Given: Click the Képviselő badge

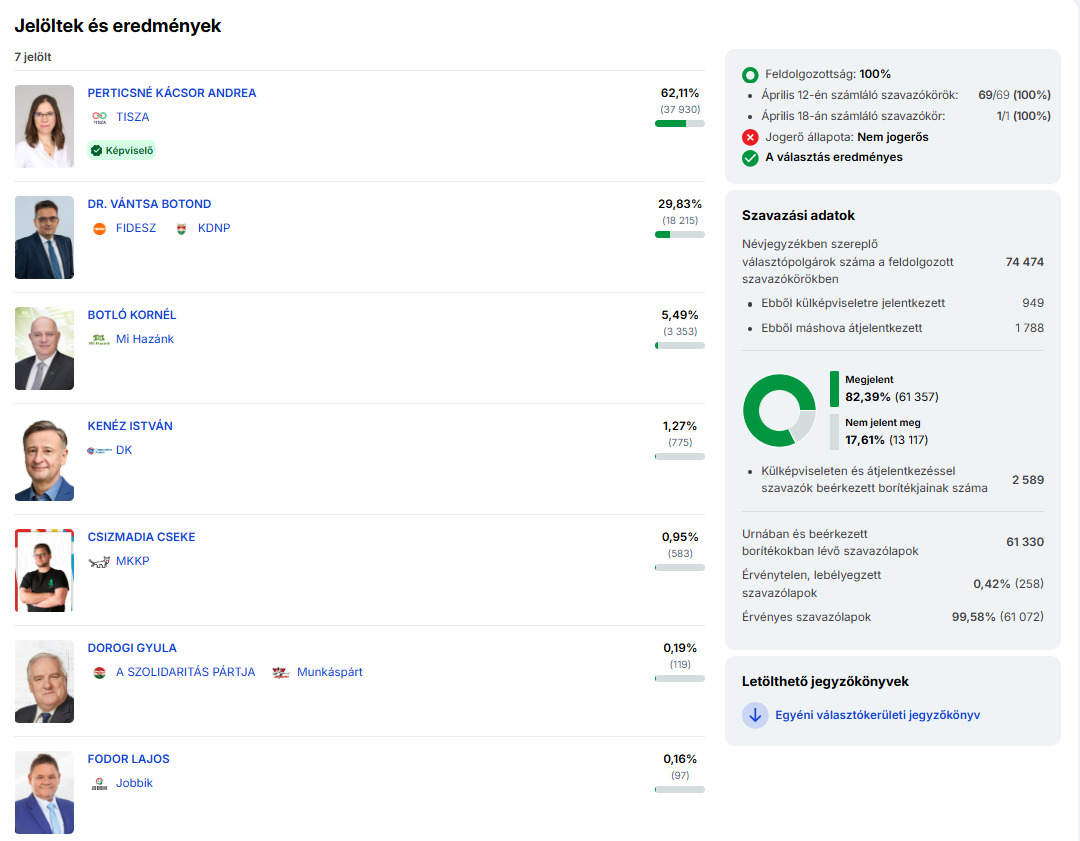Looking at the screenshot, I should click(x=122, y=150).
